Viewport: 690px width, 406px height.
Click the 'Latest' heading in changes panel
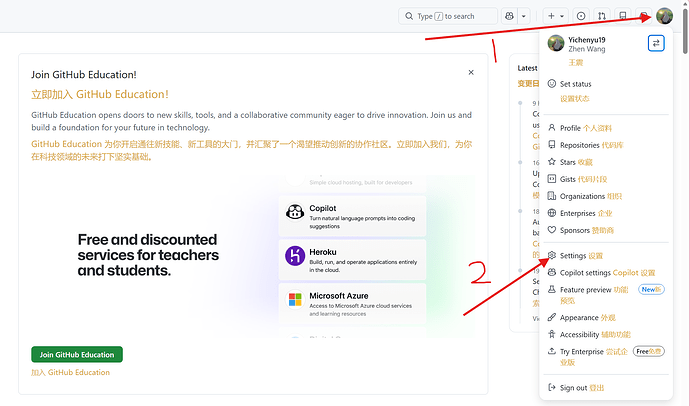coord(527,68)
